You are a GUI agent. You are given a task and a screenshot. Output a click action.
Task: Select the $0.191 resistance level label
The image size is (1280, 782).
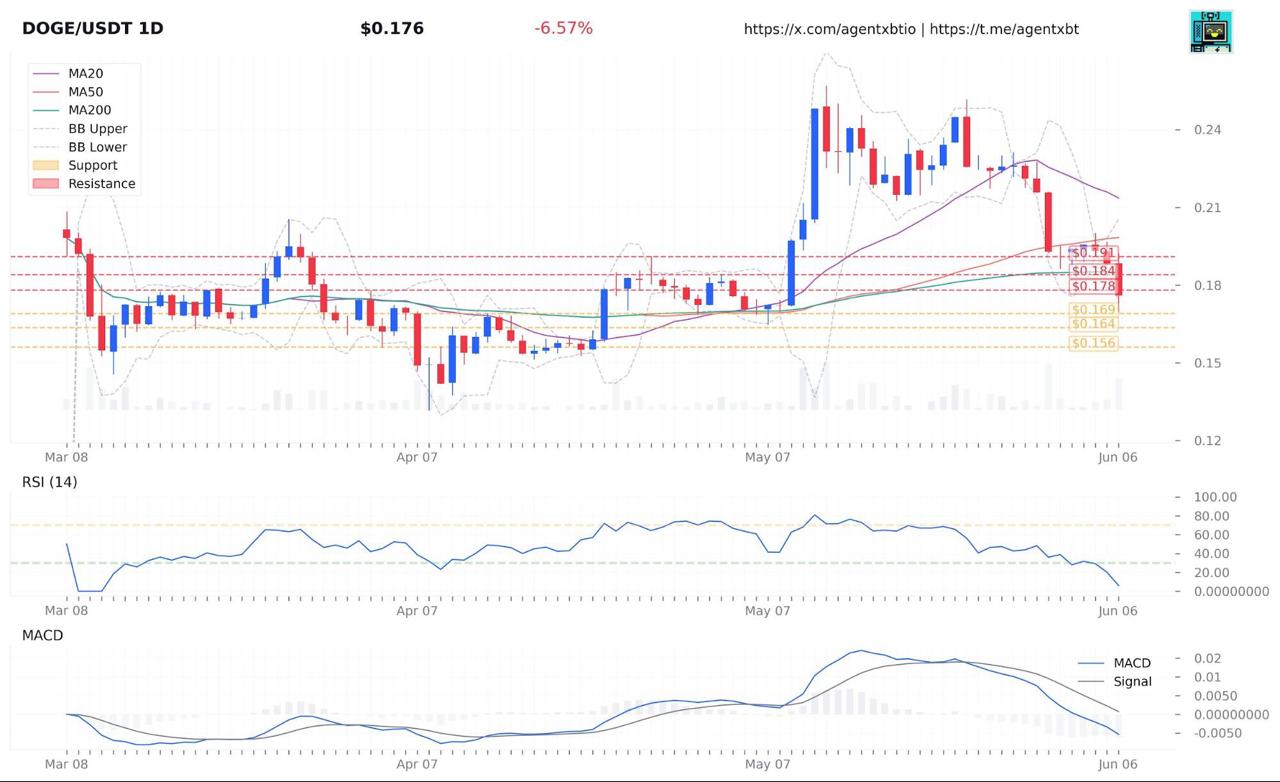point(1093,253)
